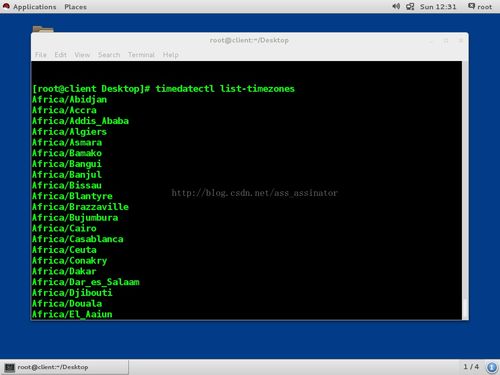Open the Places menu
Screen dimensions: 500x375
75,7
